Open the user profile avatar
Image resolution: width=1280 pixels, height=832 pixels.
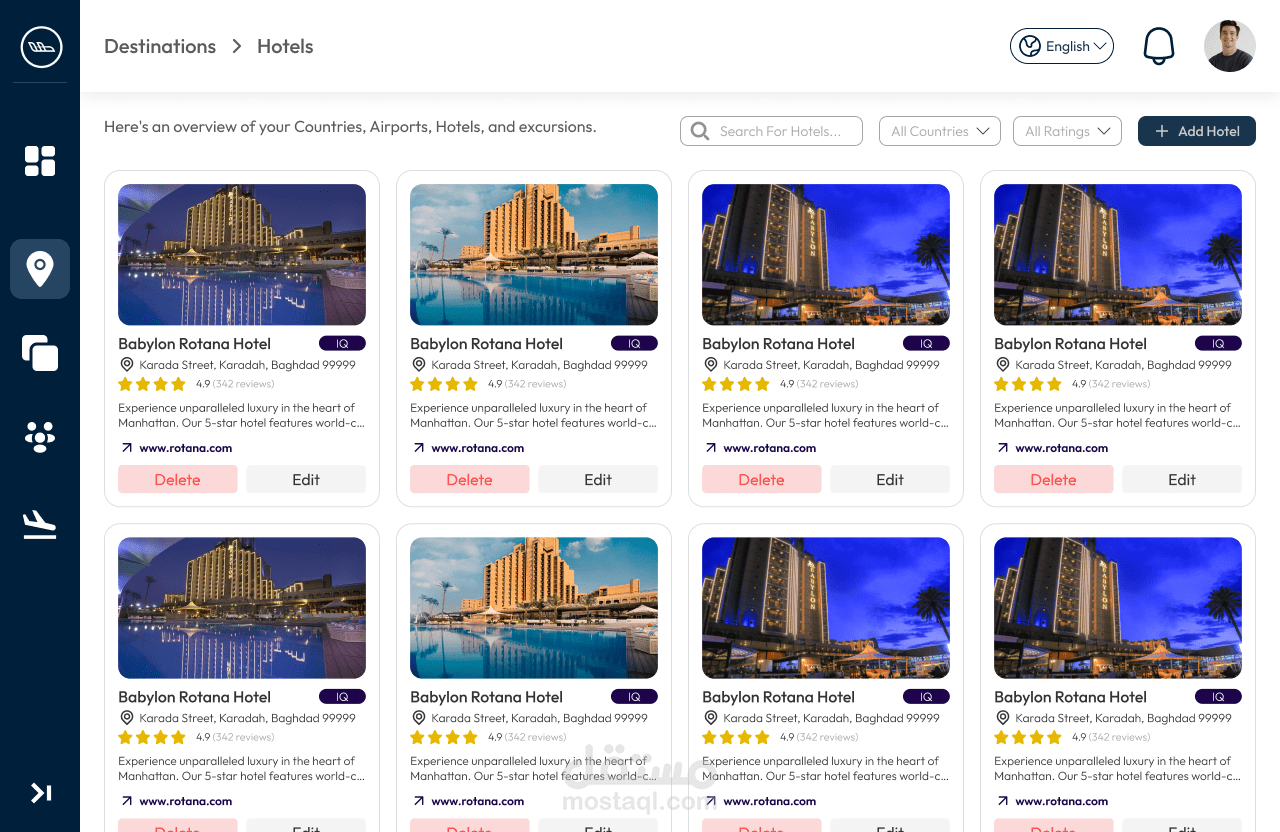click(x=1229, y=46)
